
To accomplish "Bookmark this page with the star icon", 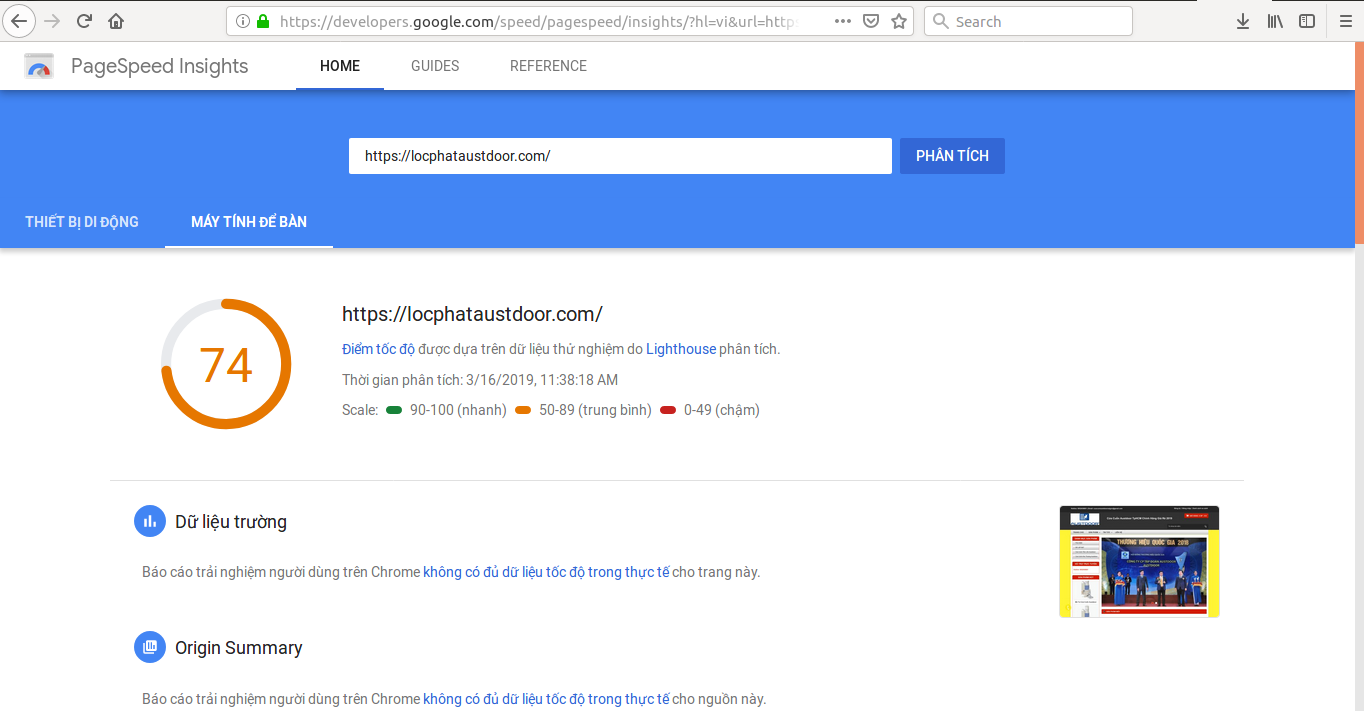I will pos(899,21).
